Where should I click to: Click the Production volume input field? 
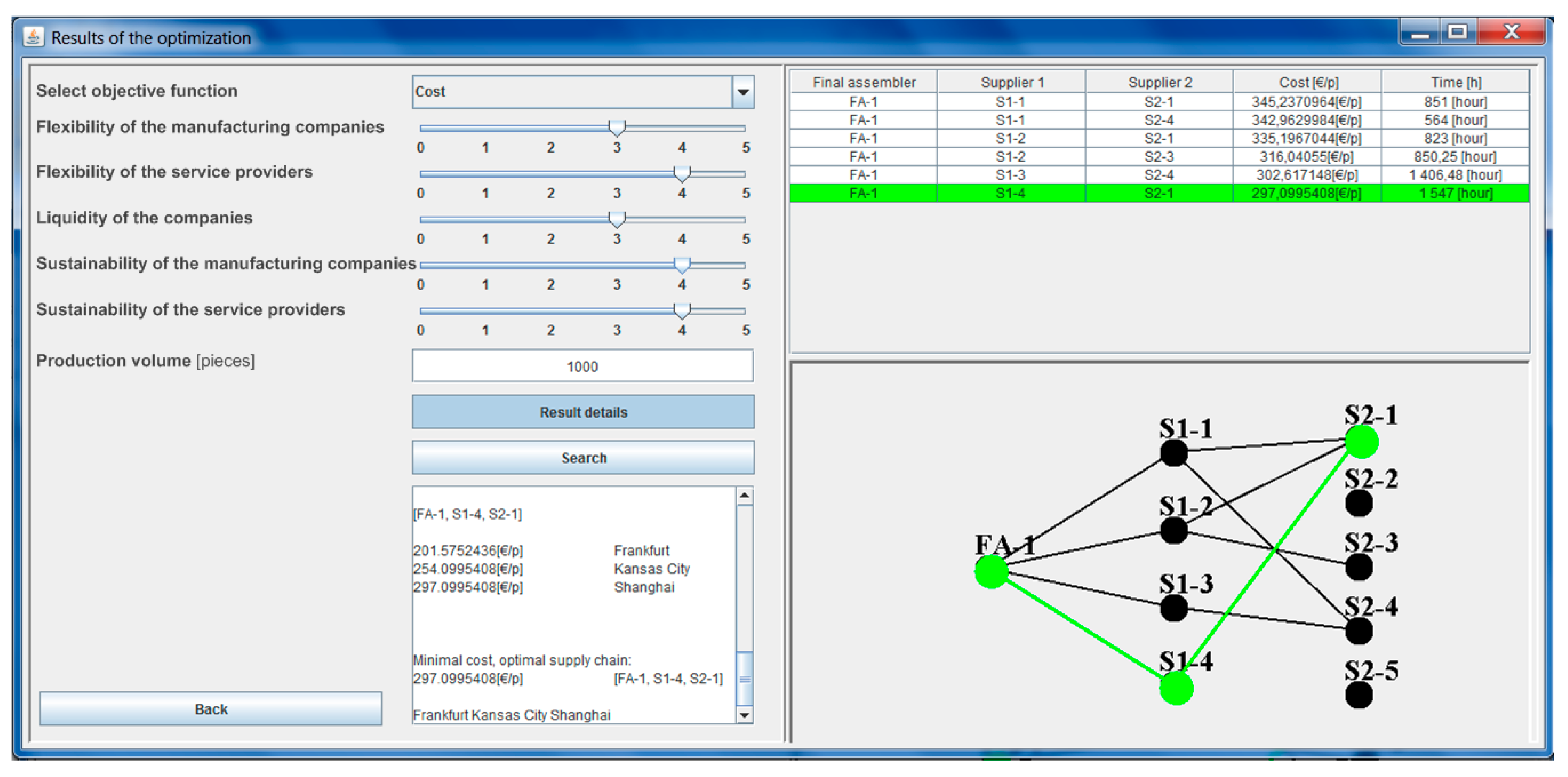(583, 367)
